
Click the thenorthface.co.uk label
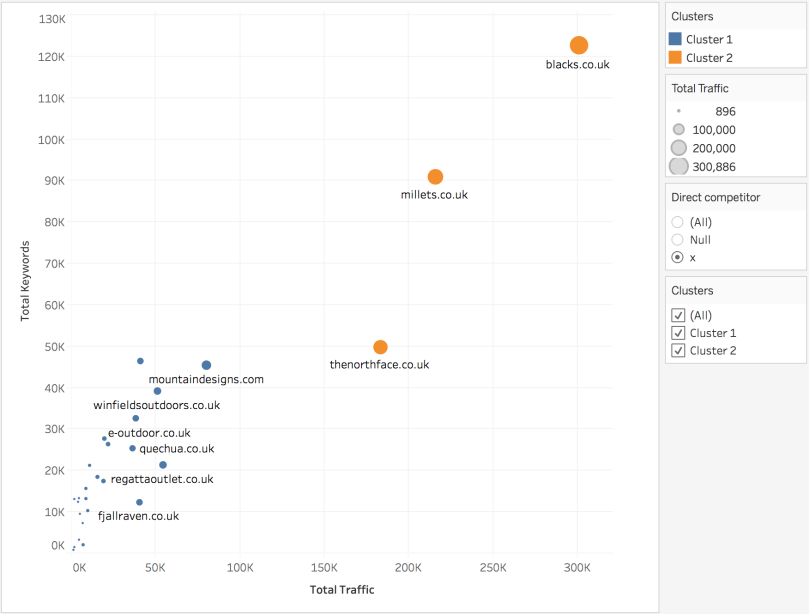379,365
